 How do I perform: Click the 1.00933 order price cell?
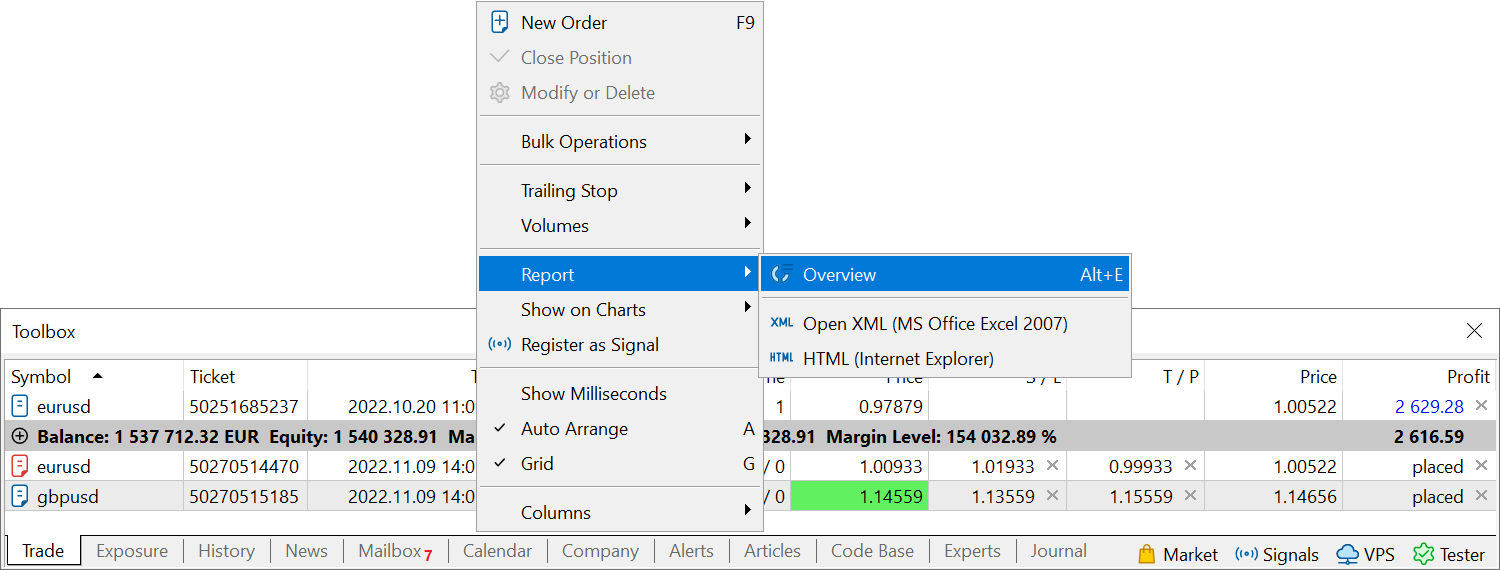pos(859,466)
